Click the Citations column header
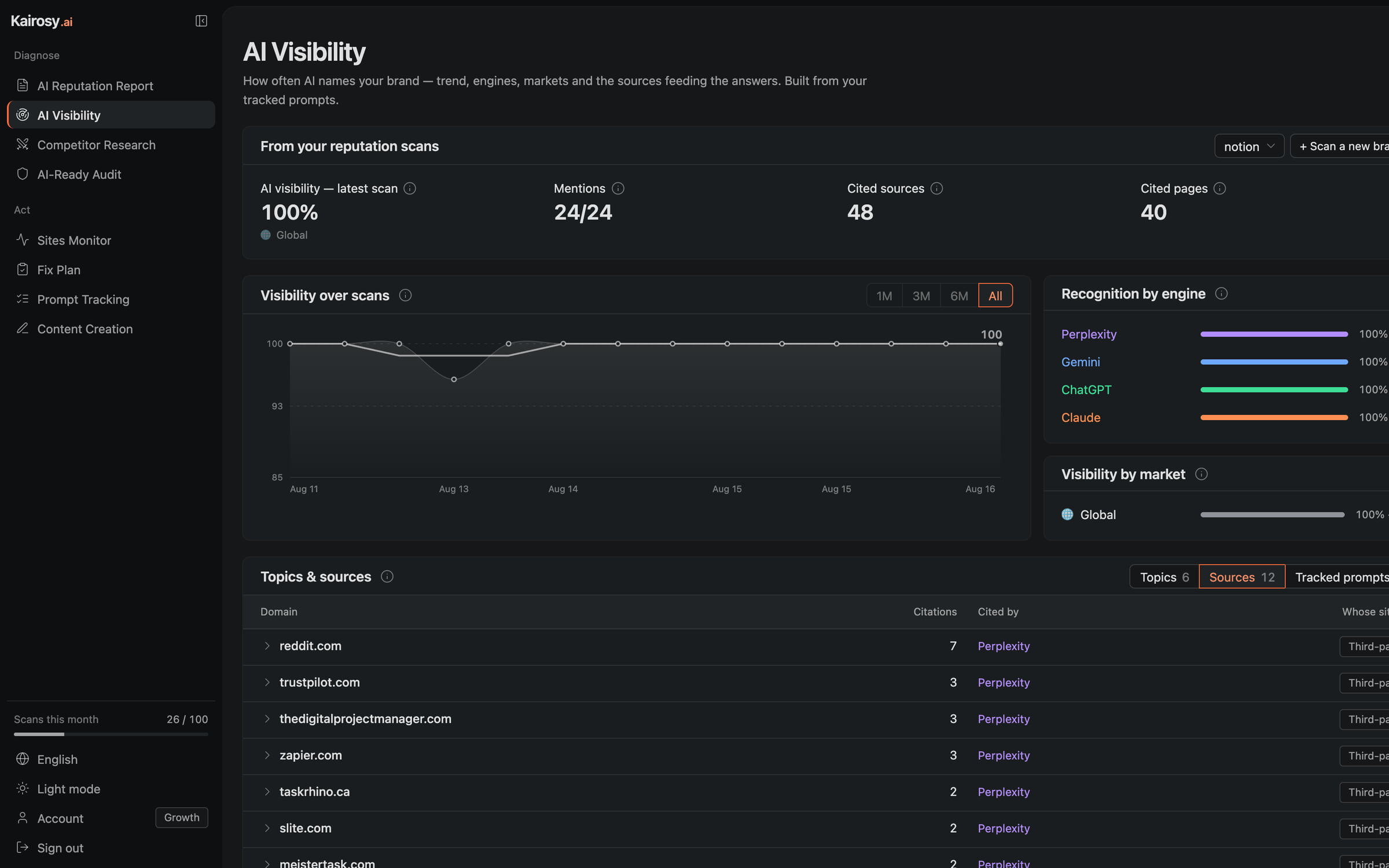Image resolution: width=1389 pixels, height=868 pixels. (935, 612)
